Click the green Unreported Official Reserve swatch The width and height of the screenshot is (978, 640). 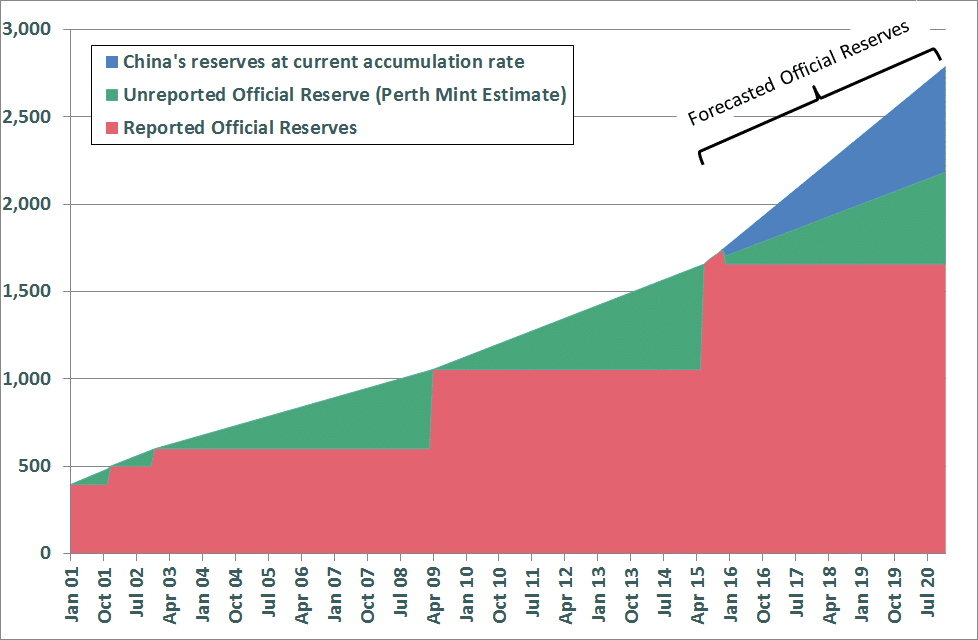pos(112,95)
